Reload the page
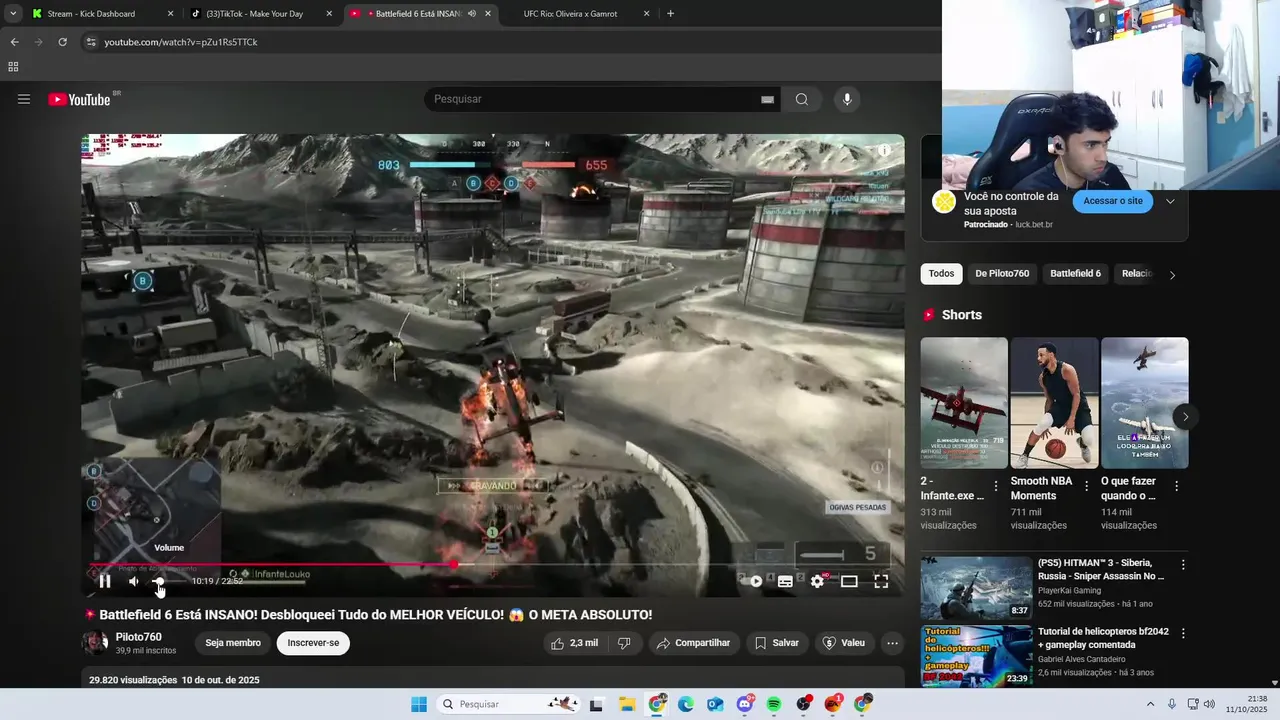Screen dimensions: 1280x720 point(62,42)
